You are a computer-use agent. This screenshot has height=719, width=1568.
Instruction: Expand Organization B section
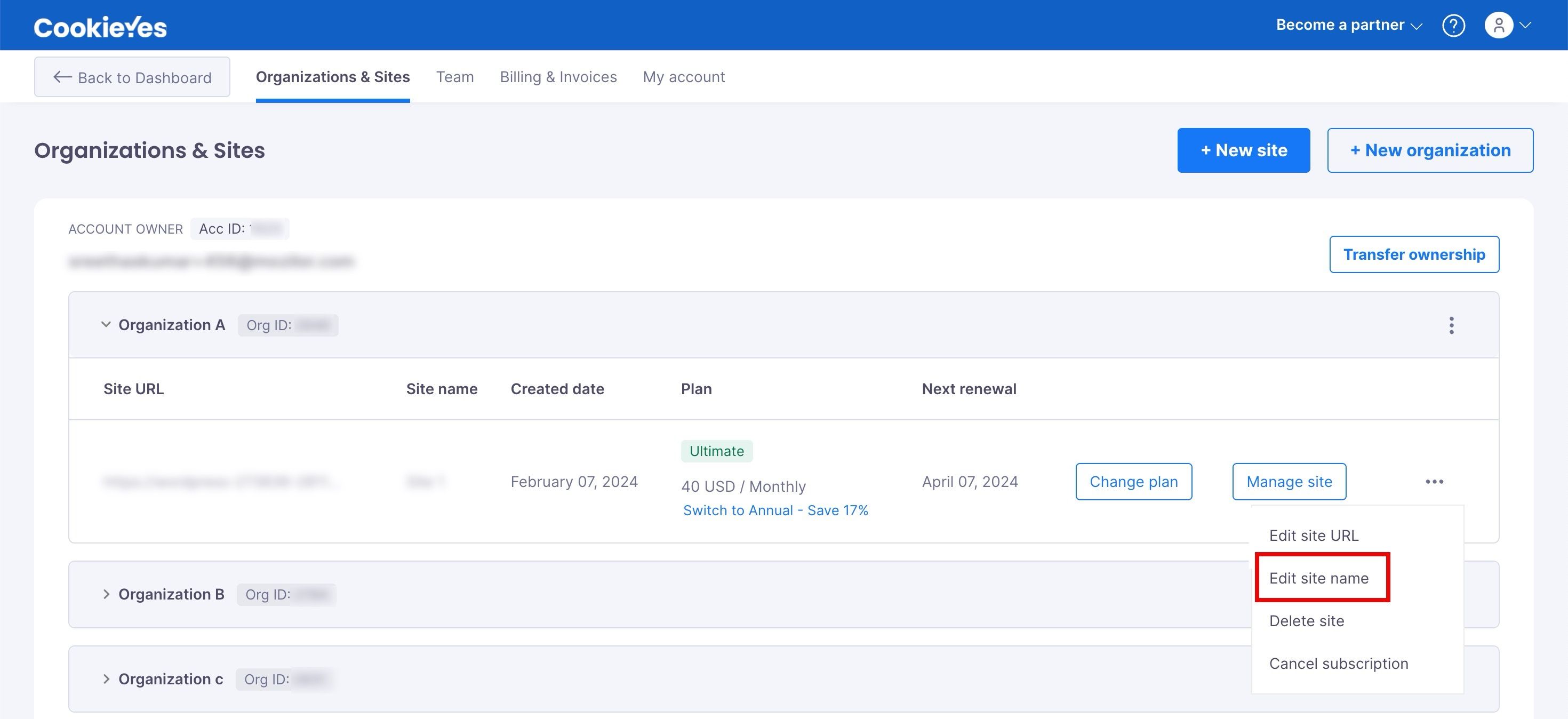106,594
